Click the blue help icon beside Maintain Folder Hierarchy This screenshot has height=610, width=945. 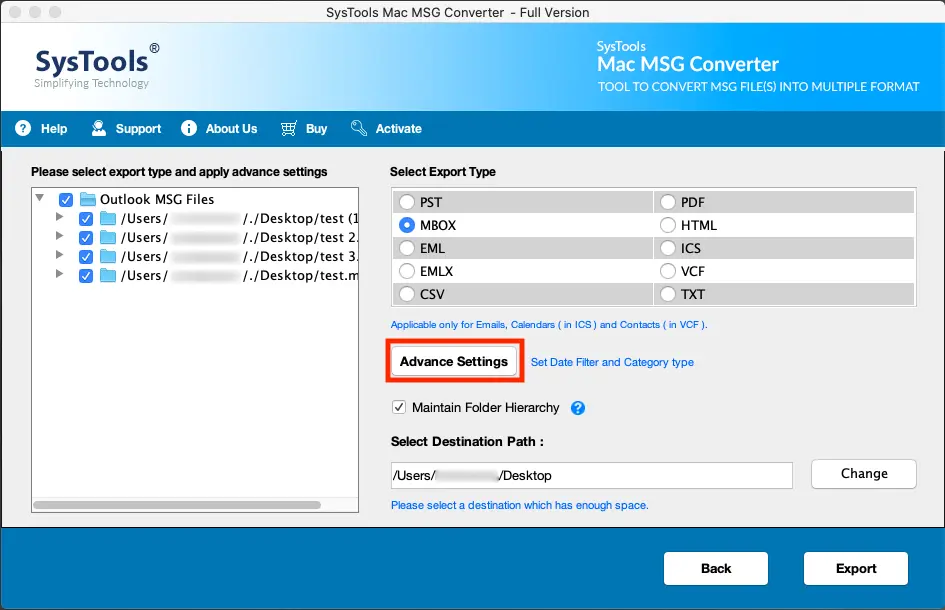pos(577,408)
